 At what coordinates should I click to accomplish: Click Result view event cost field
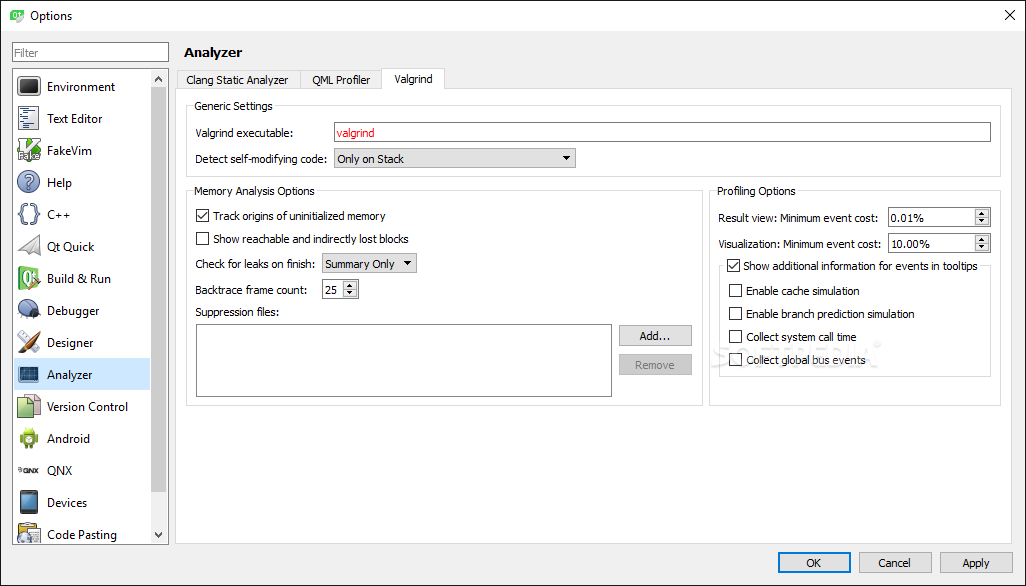(930, 217)
